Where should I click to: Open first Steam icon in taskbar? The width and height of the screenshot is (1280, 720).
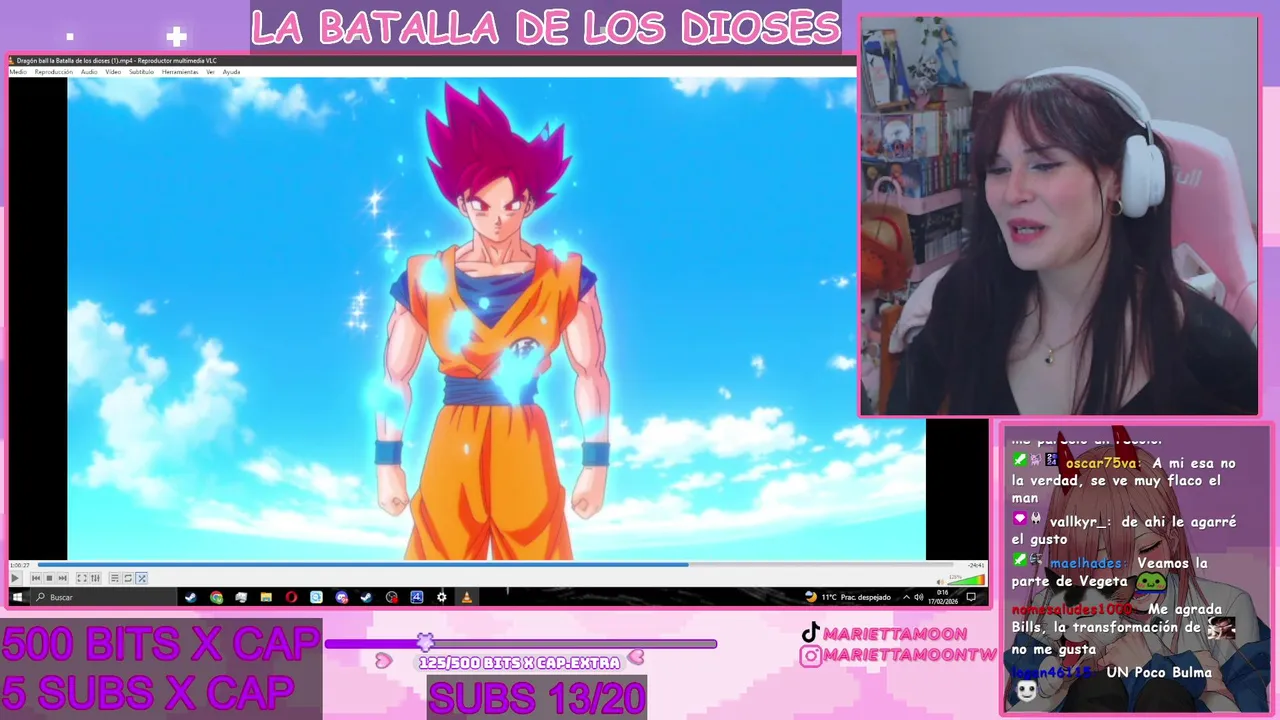pos(190,597)
